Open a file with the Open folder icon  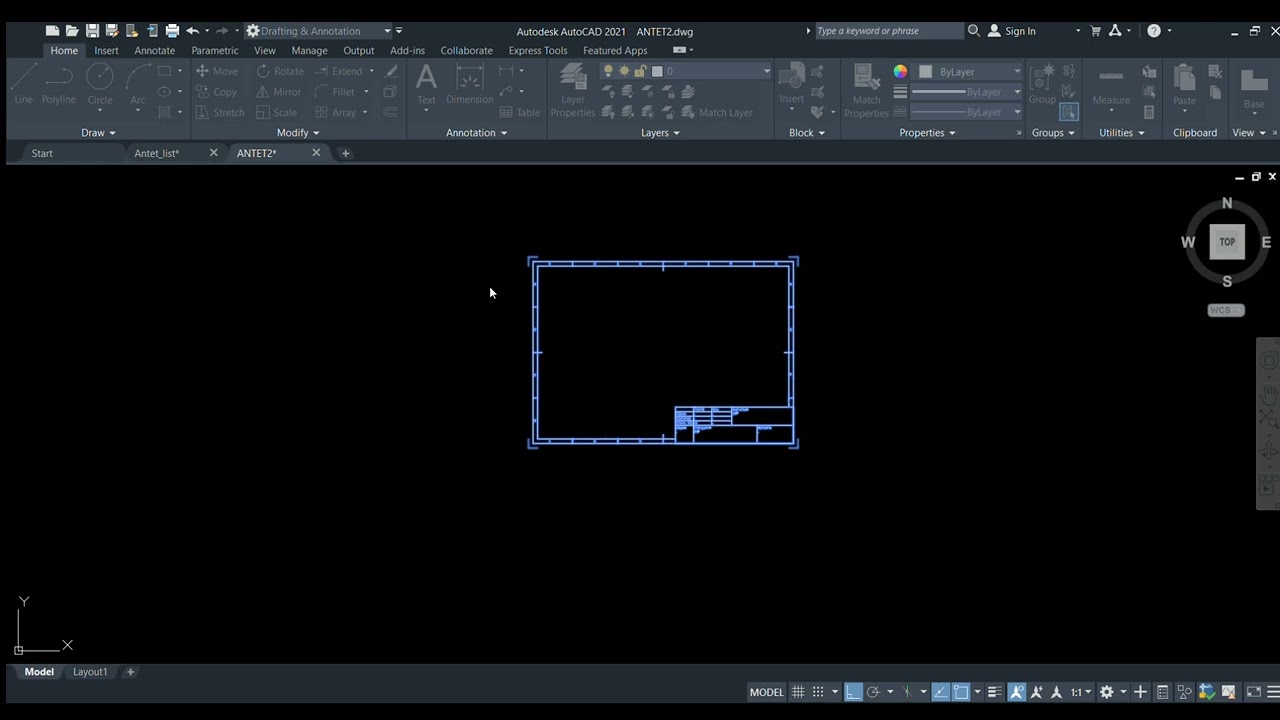pyautogui.click(x=72, y=31)
